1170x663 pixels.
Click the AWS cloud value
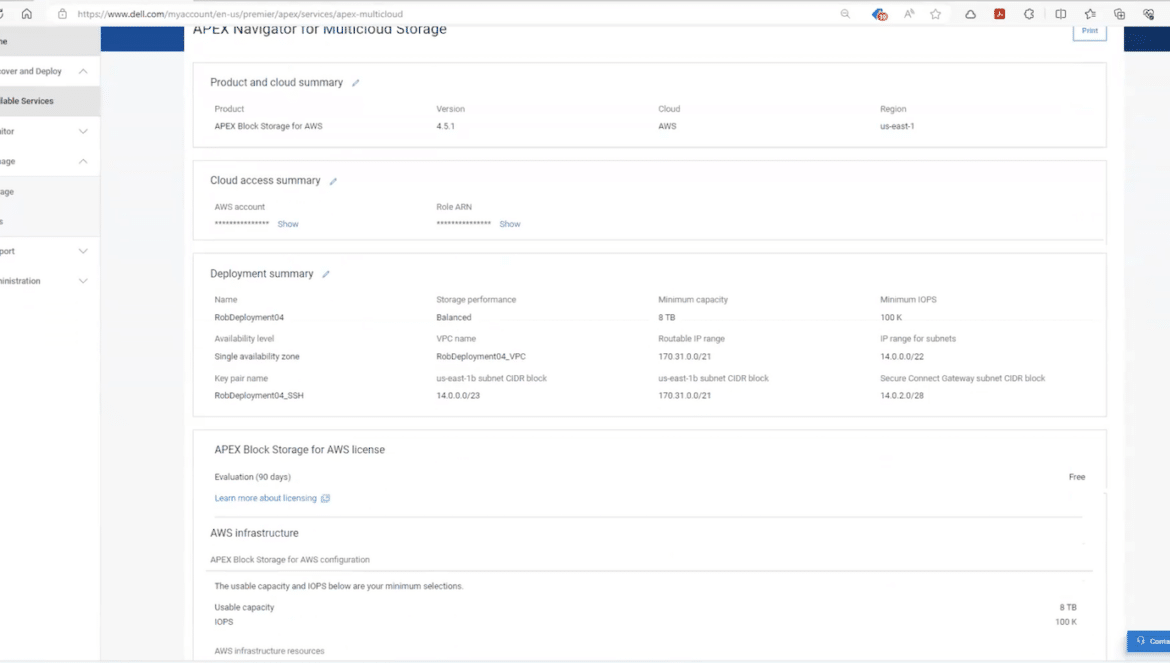pyautogui.click(x=667, y=126)
